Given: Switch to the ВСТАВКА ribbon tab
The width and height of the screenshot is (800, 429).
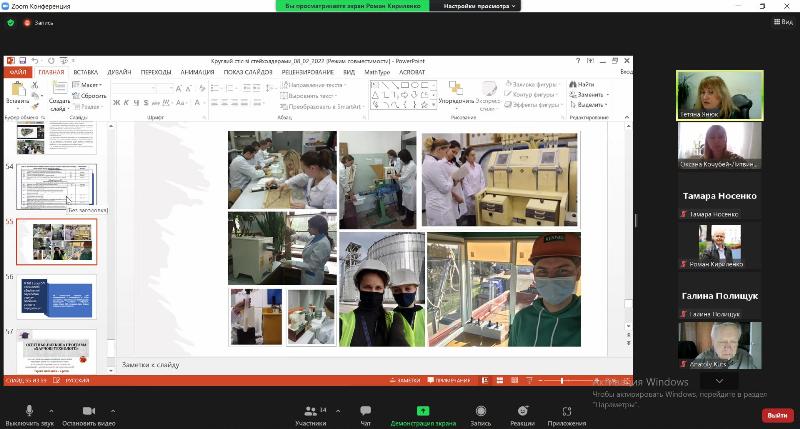Looking at the screenshot, I should click(x=85, y=72).
